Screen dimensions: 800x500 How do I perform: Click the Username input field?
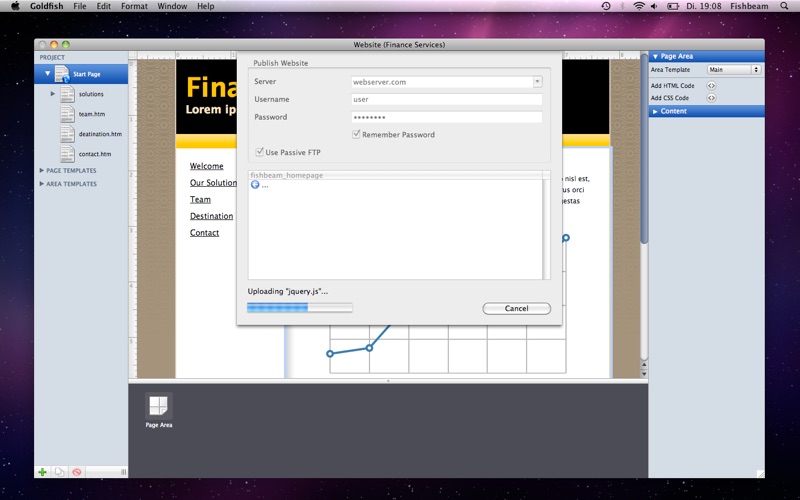click(x=447, y=99)
